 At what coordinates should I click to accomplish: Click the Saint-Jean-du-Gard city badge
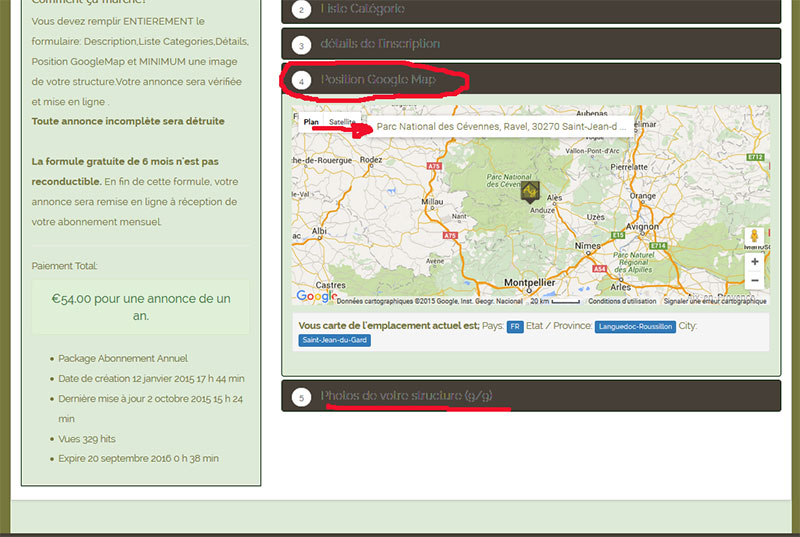335,340
